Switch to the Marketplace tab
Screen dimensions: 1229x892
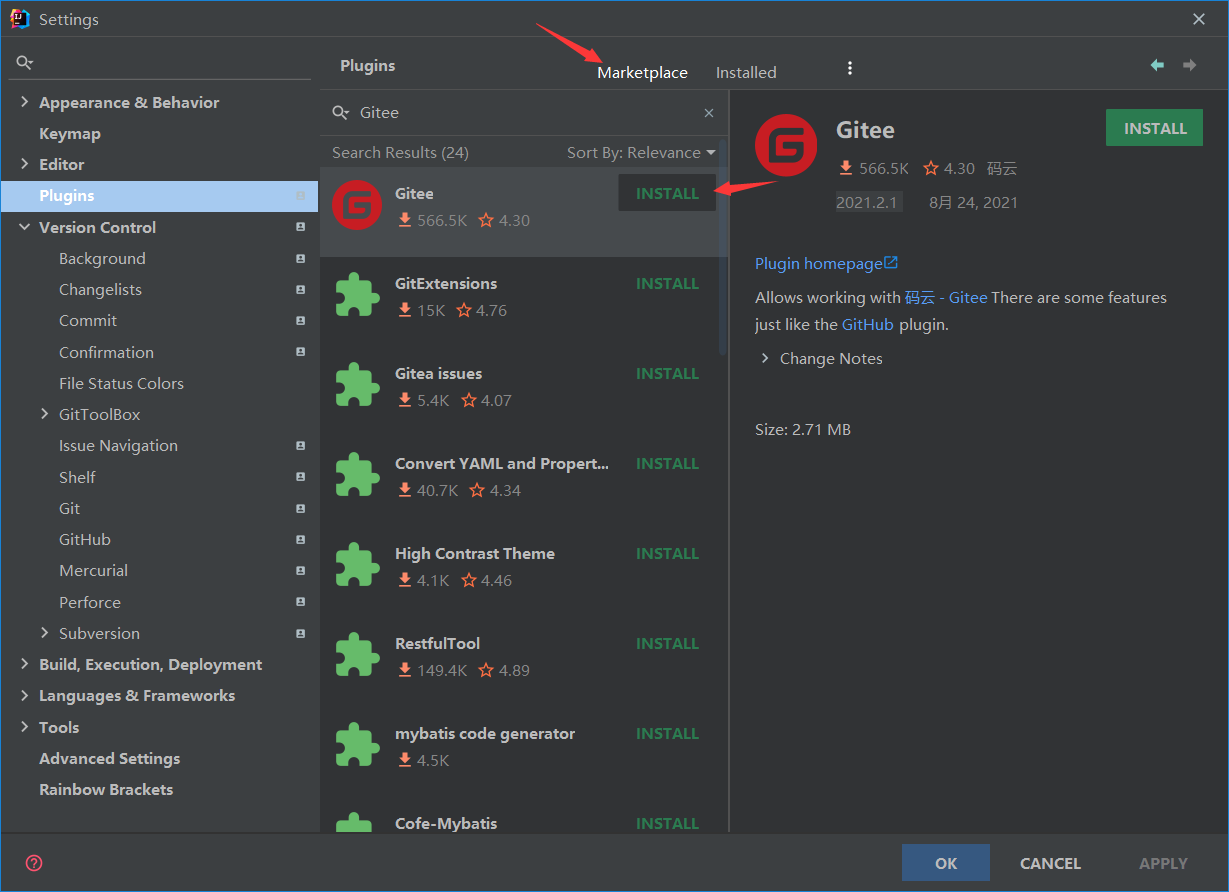point(642,72)
